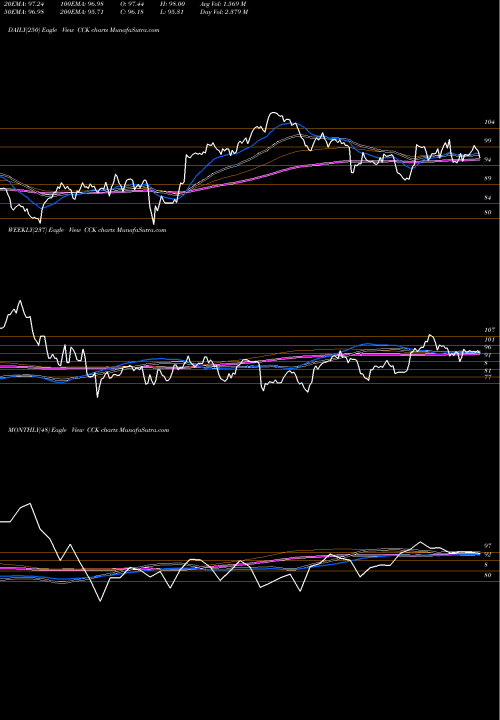Select the close price C: 96.18
The height and width of the screenshot is (720, 500).
133,12
